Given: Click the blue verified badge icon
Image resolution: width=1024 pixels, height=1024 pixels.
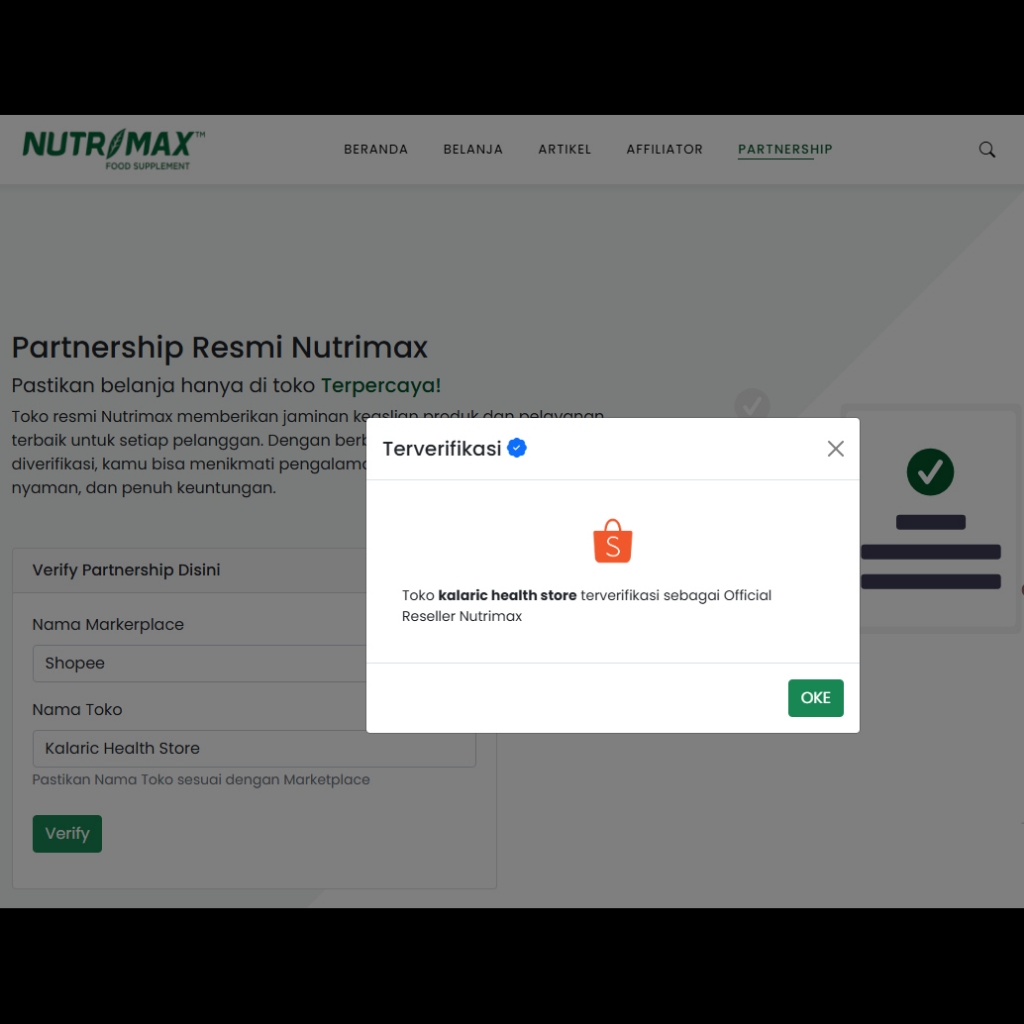Looking at the screenshot, I should click(517, 448).
